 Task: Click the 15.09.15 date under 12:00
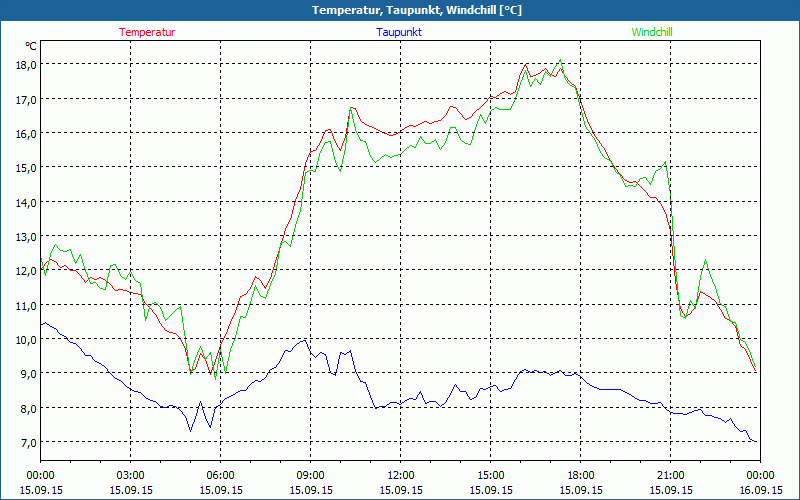pyautogui.click(x=401, y=490)
